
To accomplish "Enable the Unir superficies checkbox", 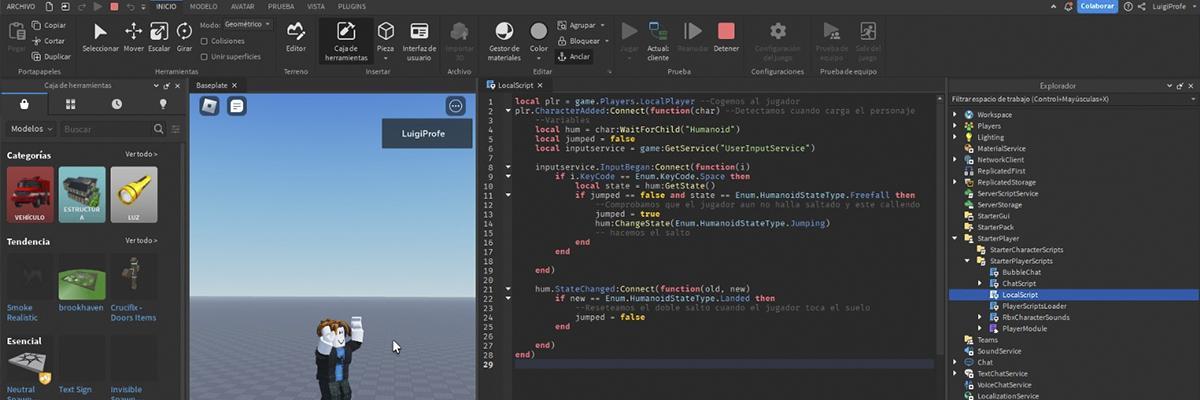I will click(x=204, y=56).
